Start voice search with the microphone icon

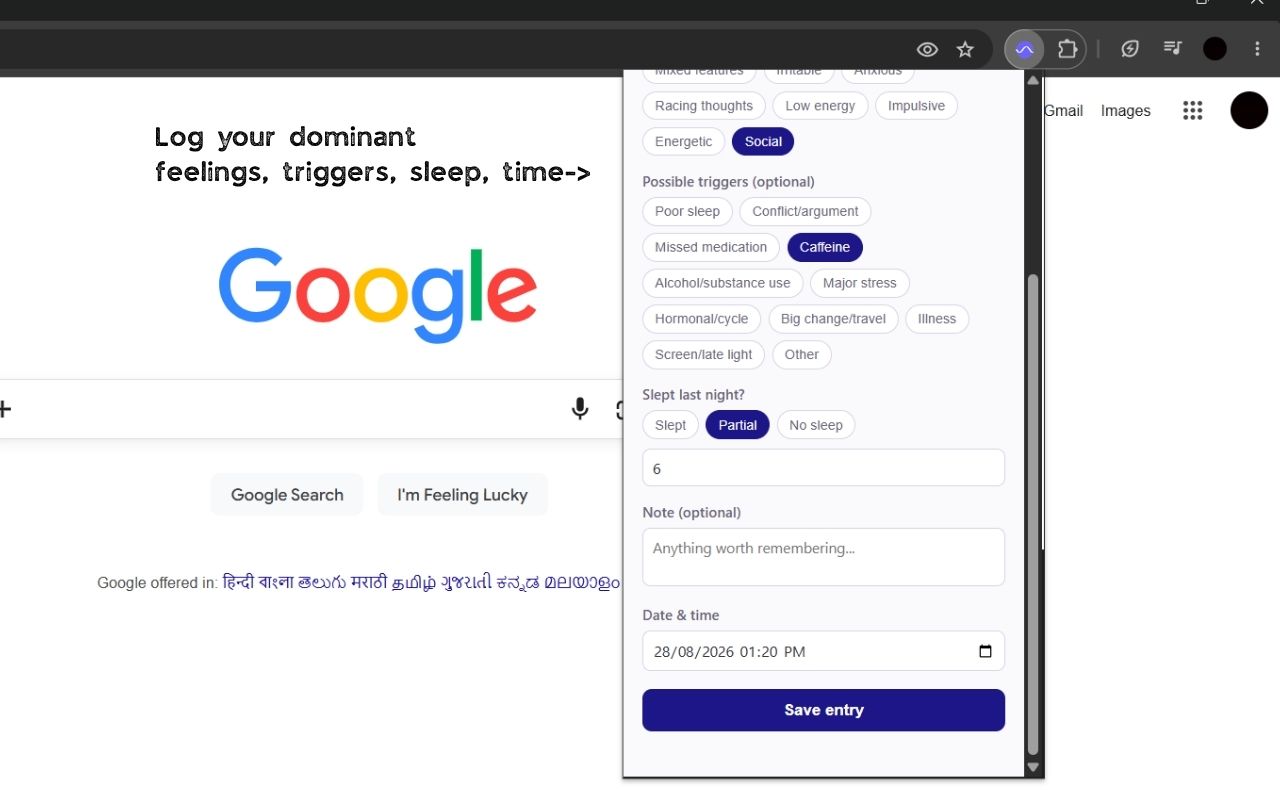click(x=580, y=408)
